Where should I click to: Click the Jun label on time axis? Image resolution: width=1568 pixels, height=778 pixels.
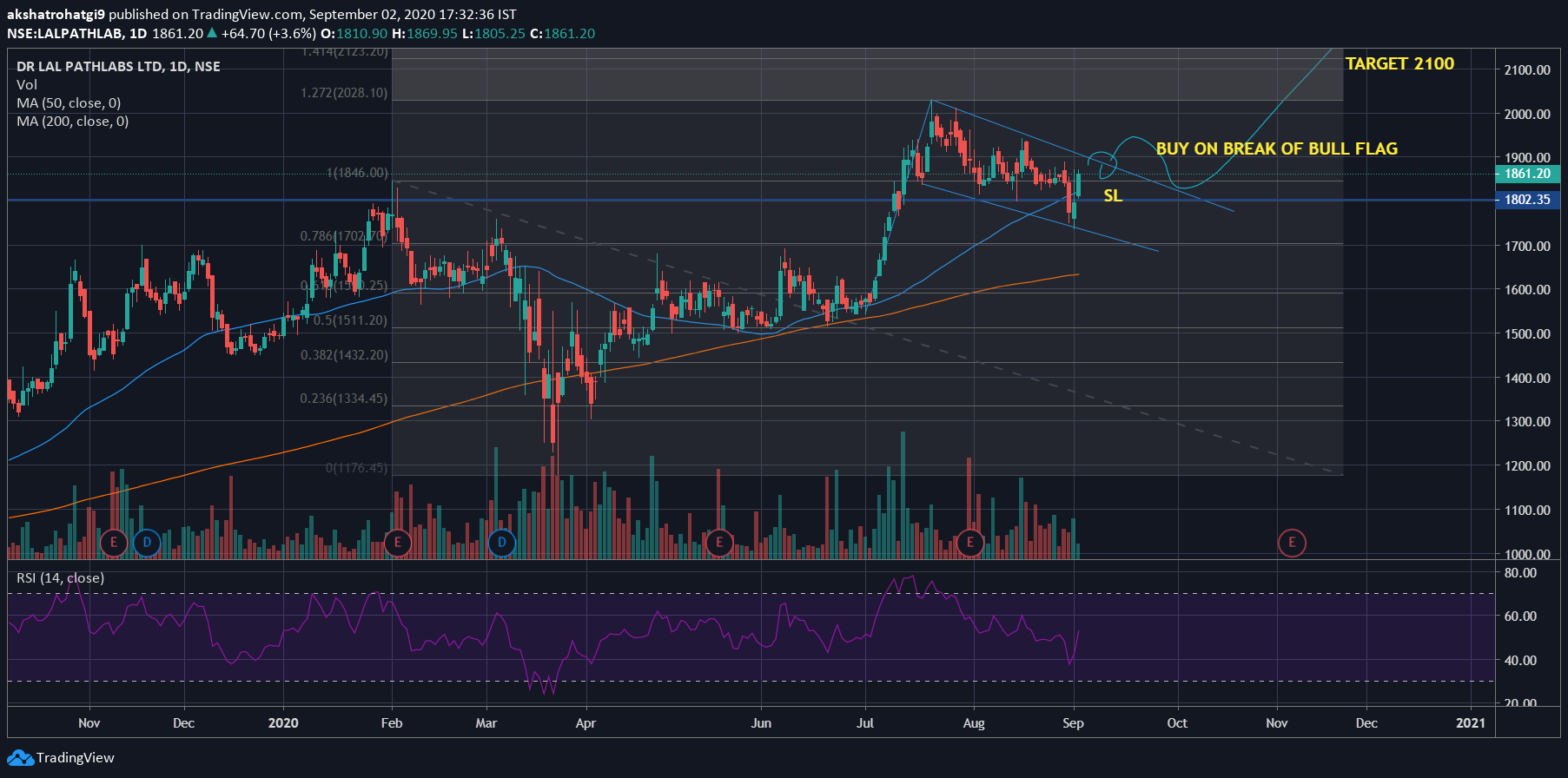pyautogui.click(x=761, y=722)
